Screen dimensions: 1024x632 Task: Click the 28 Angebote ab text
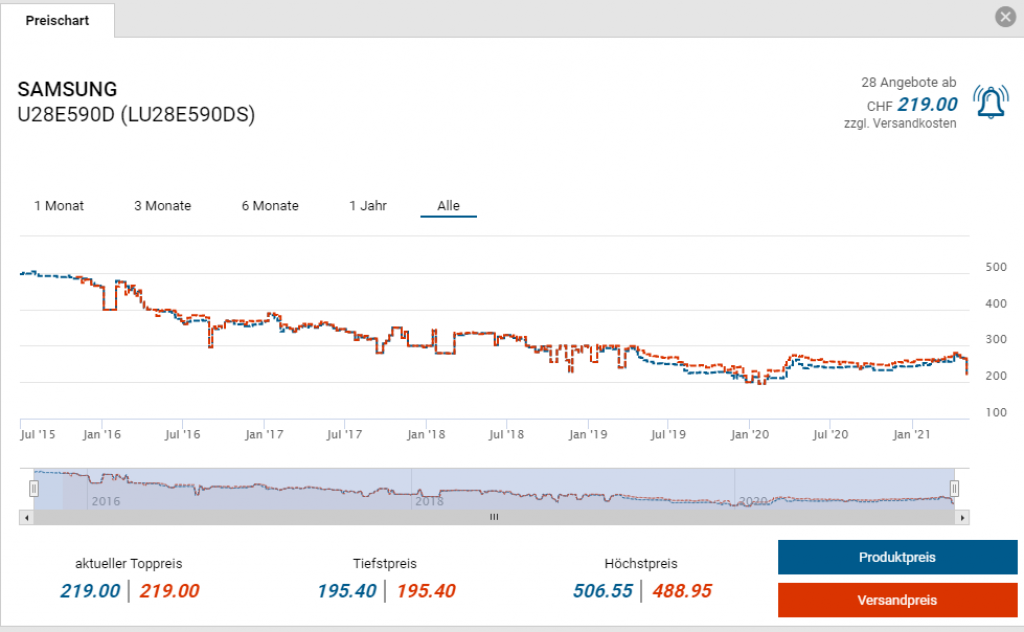(908, 82)
